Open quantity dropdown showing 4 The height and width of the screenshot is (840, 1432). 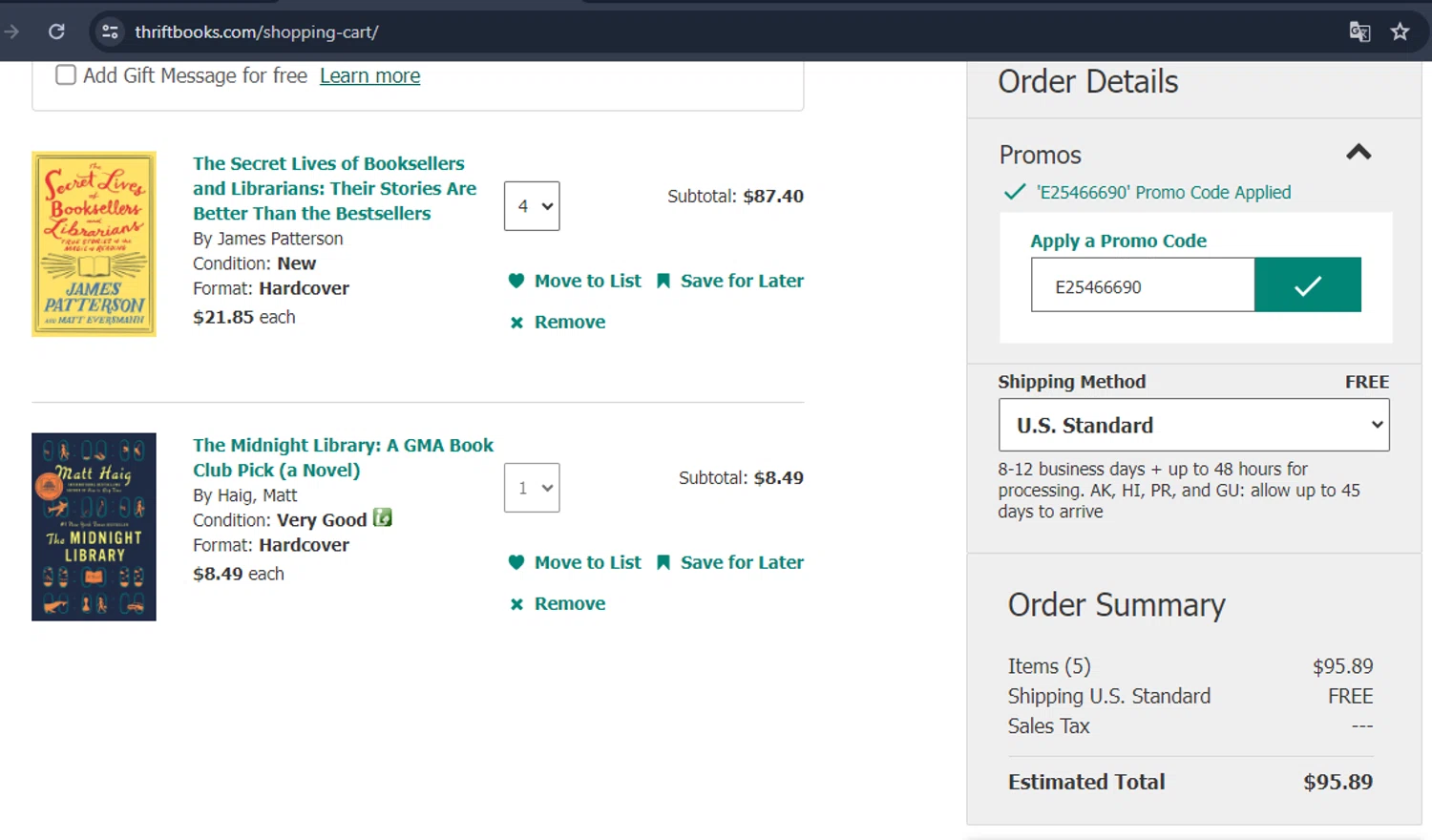(x=532, y=206)
